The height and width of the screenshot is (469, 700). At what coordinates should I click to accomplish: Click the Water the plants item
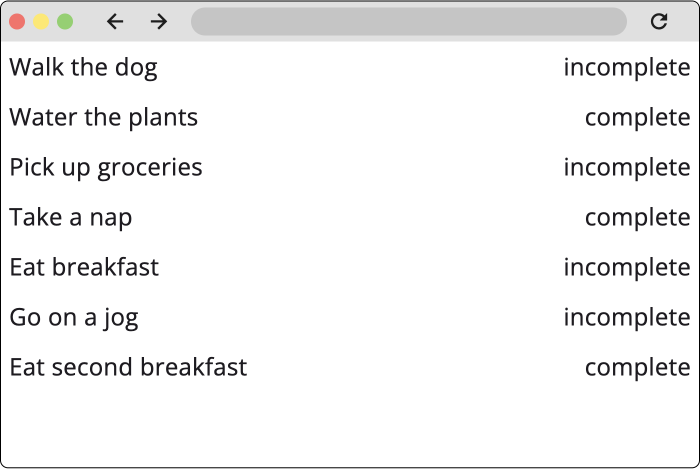(104, 117)
